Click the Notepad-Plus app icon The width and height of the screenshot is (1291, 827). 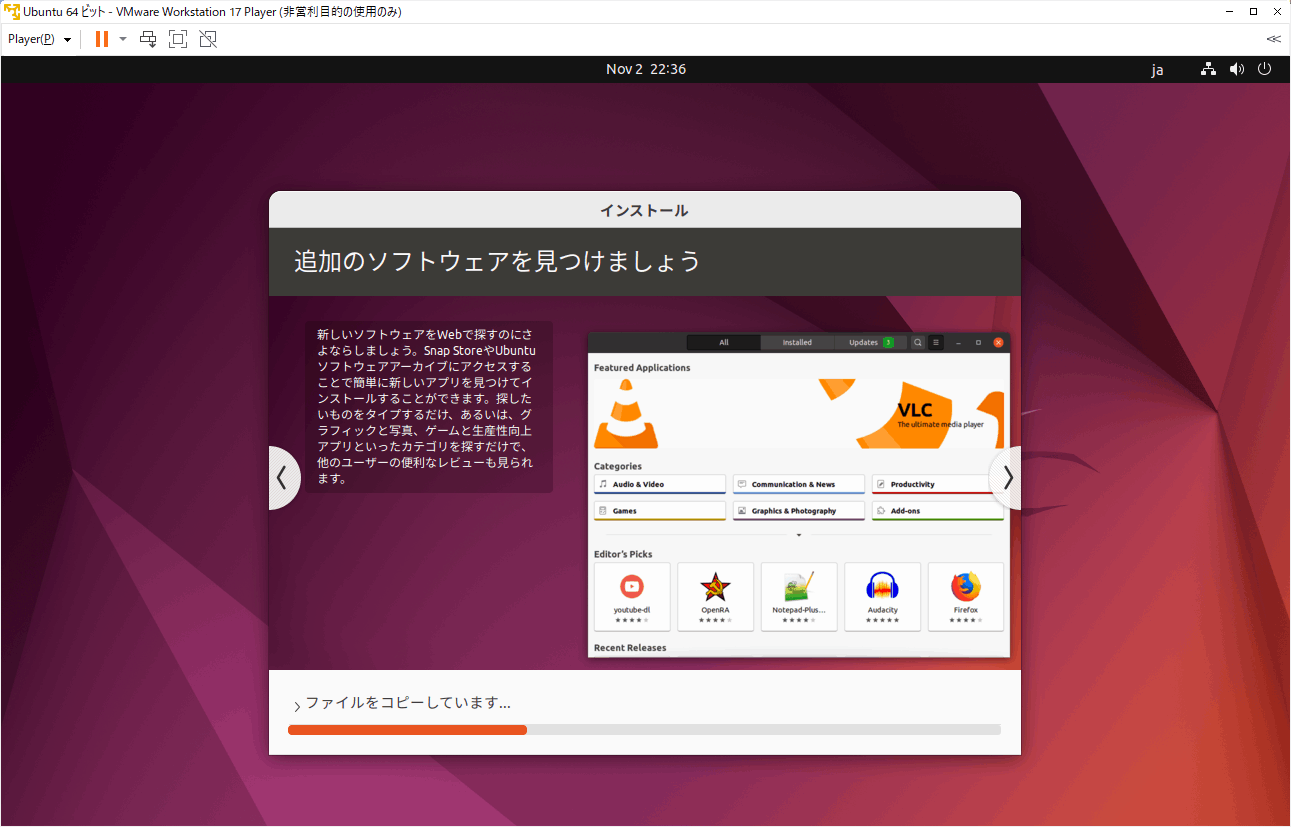point(798,586)
